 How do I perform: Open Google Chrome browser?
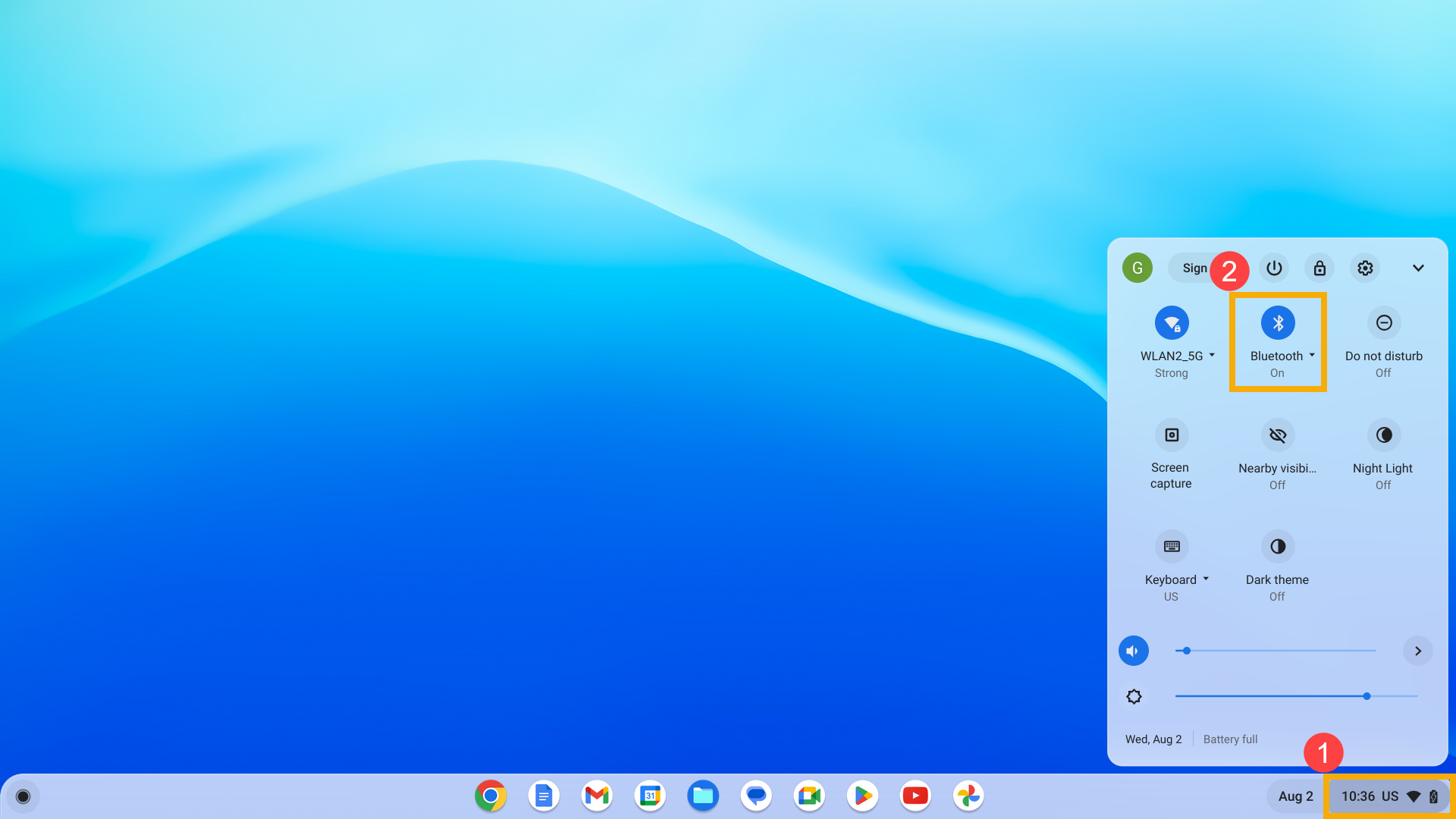[x=490, y=795]
